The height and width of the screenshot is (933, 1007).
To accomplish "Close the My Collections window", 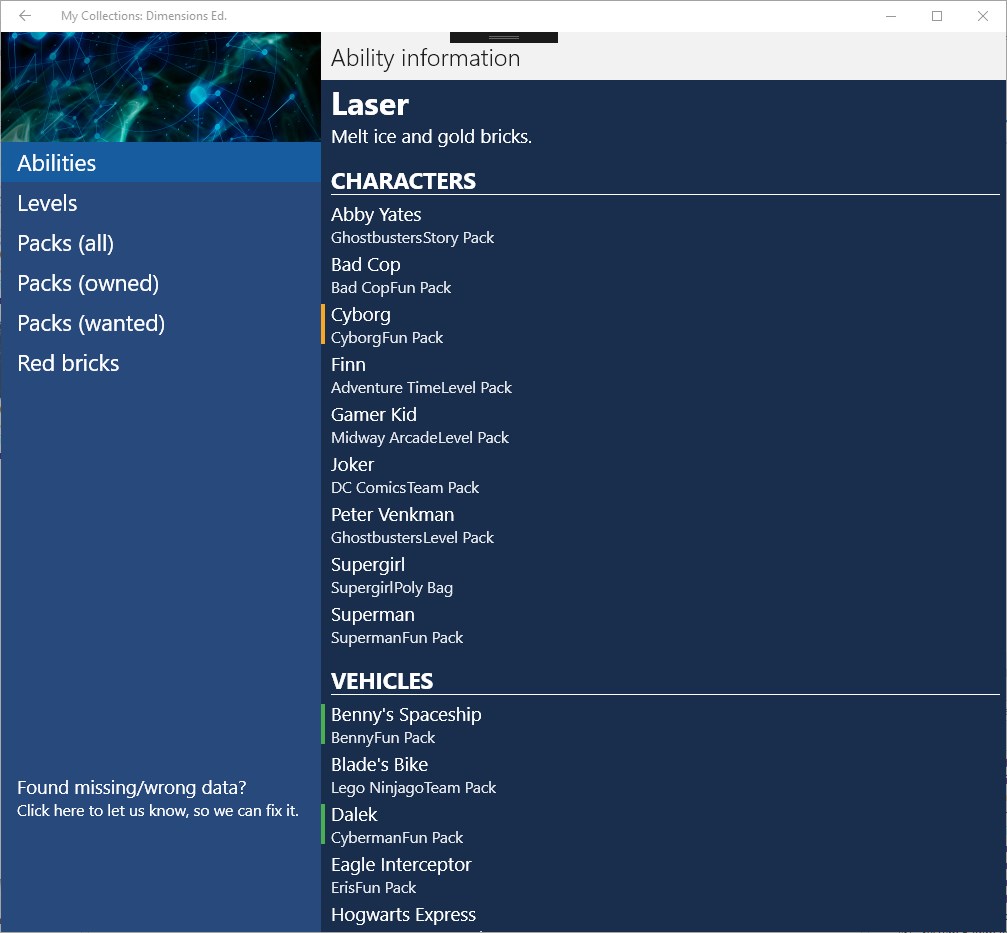I will pyautogui.click(x=983, y=15).
